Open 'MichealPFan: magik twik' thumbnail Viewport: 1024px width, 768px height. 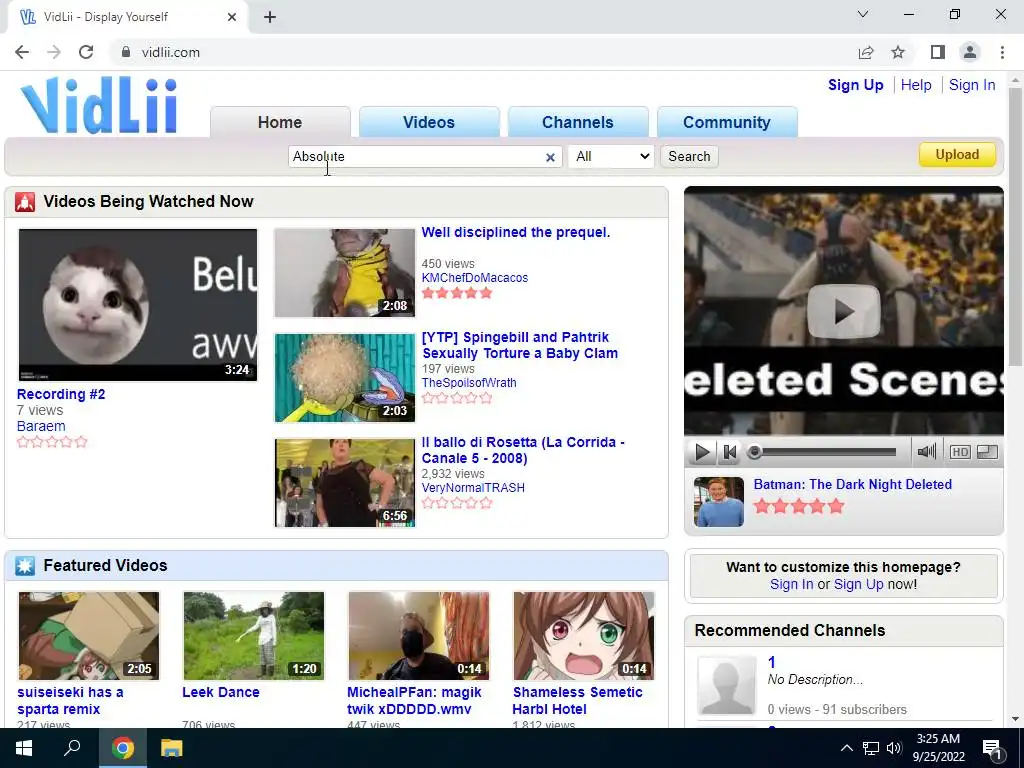point(419,636)
